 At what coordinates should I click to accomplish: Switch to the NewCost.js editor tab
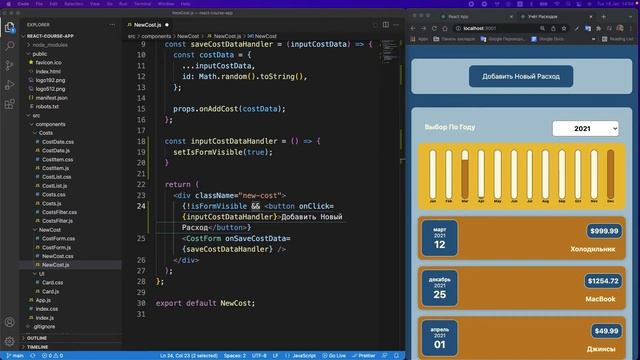tap(148, 24)
